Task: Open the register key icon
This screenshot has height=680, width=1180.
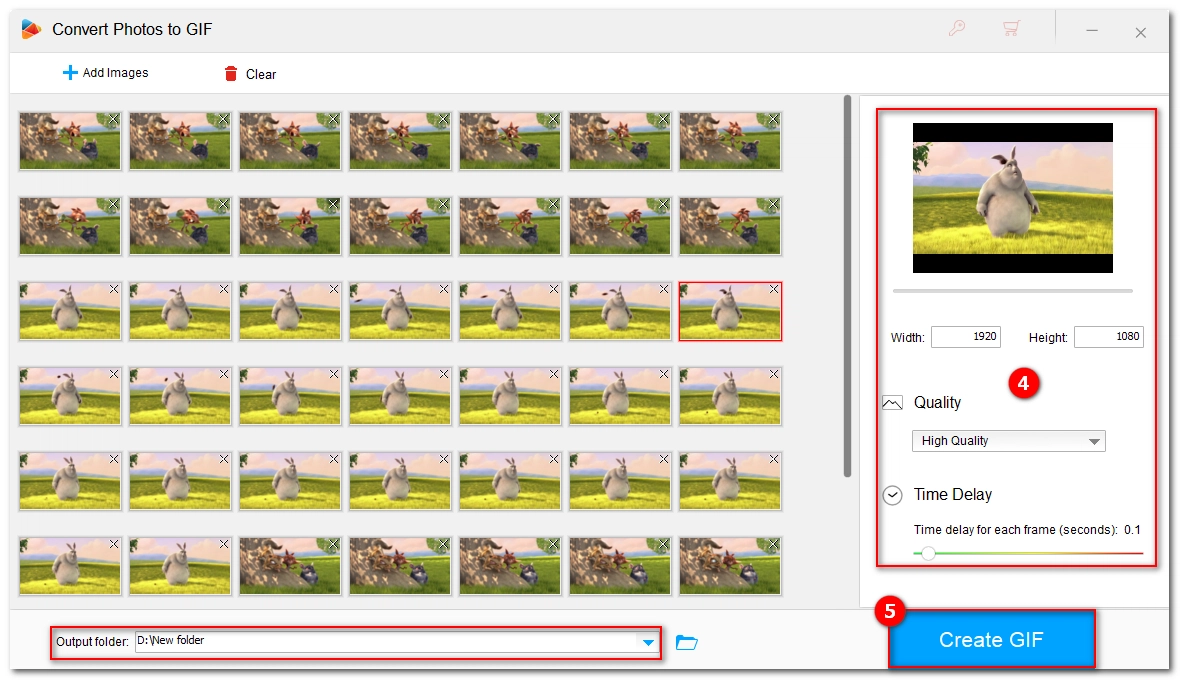Action: tap(956, 29)
